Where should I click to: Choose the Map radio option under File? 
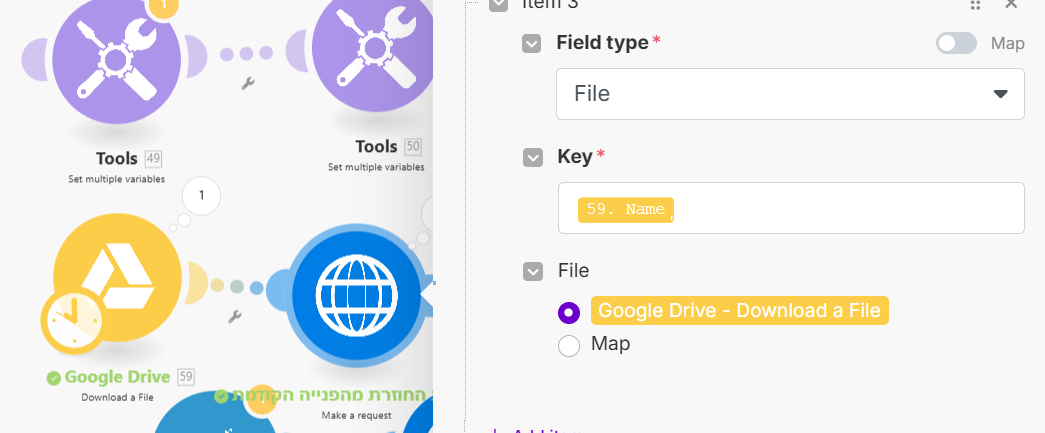coord(569,346)
